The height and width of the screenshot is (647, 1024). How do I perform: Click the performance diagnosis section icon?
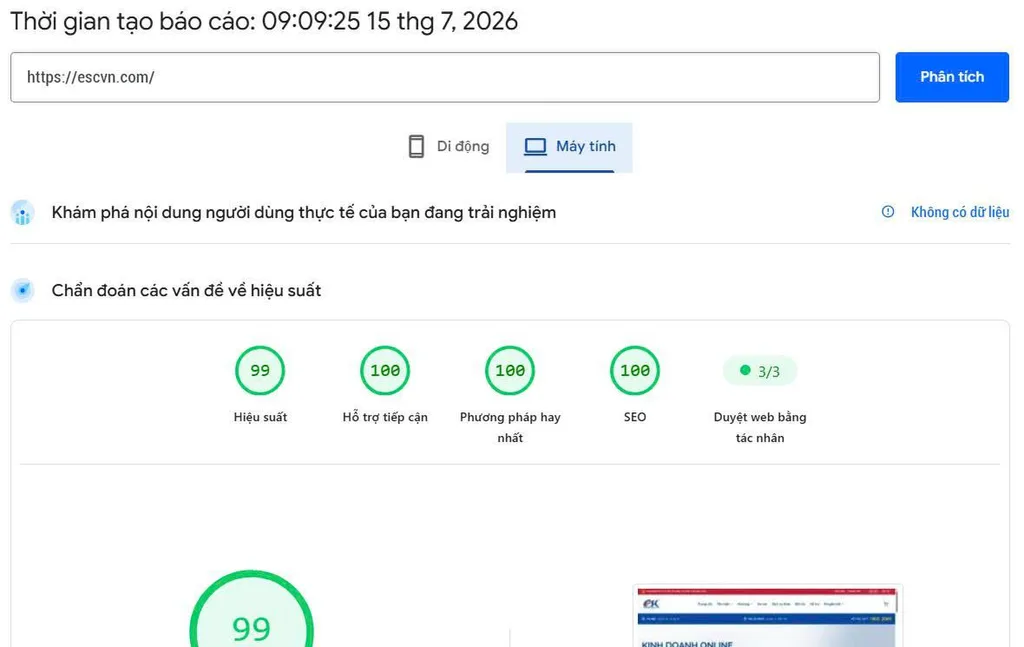point(23,290)
